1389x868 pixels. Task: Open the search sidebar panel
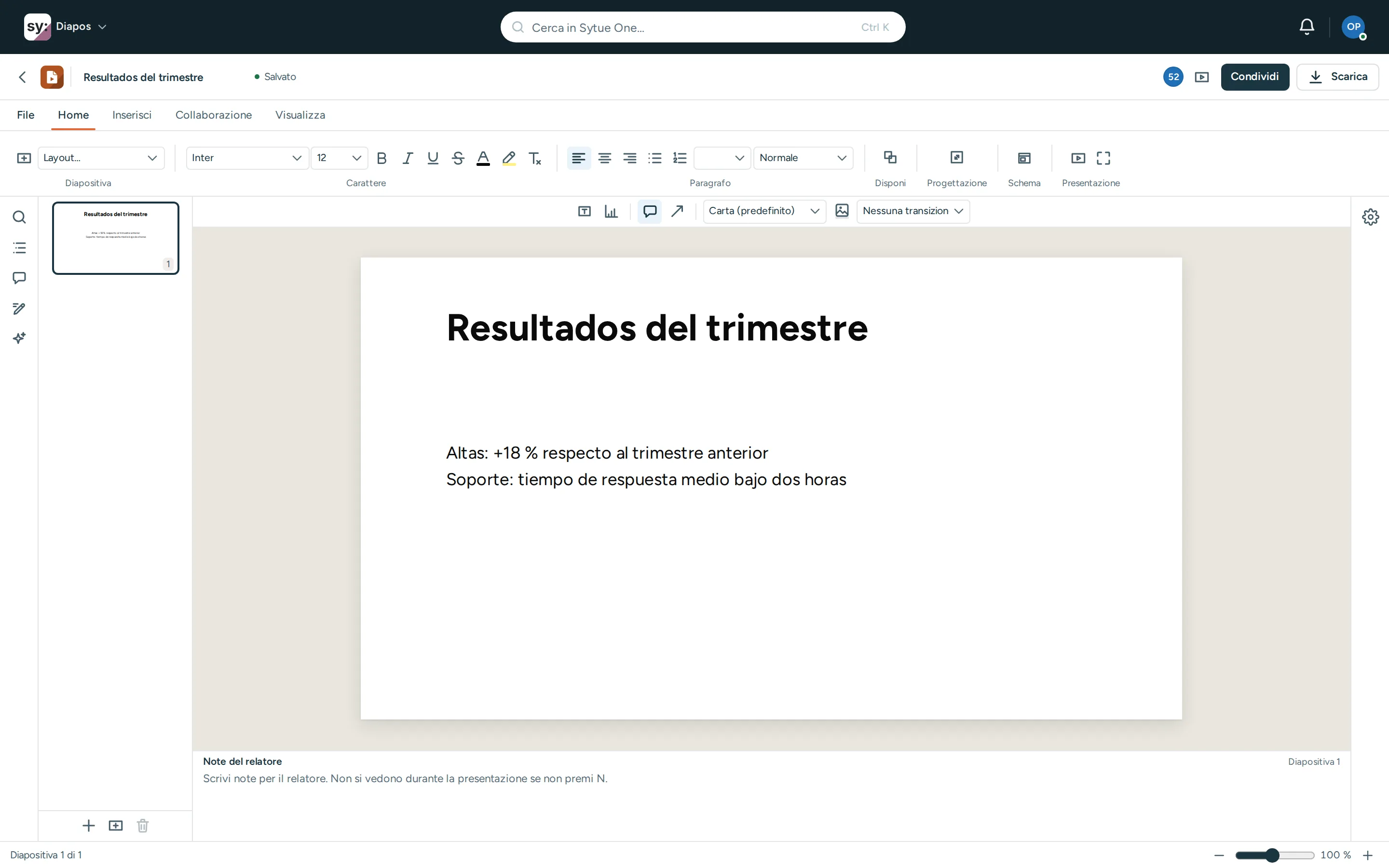[x=19, y=217]
